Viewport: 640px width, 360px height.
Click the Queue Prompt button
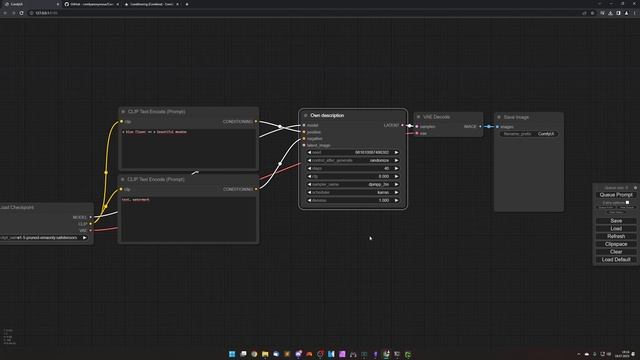tap(616, 195)
